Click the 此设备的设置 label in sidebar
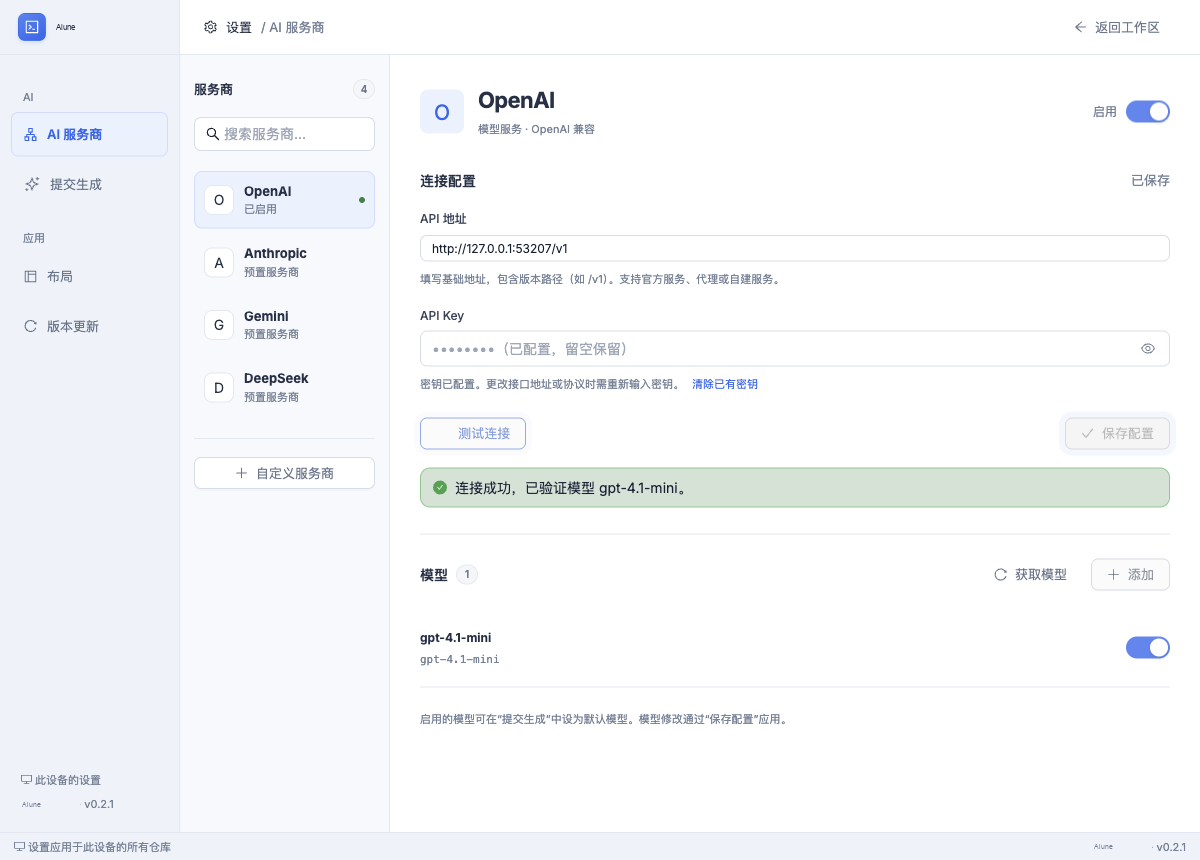The image size is (1200, 860). coord(68,780)
